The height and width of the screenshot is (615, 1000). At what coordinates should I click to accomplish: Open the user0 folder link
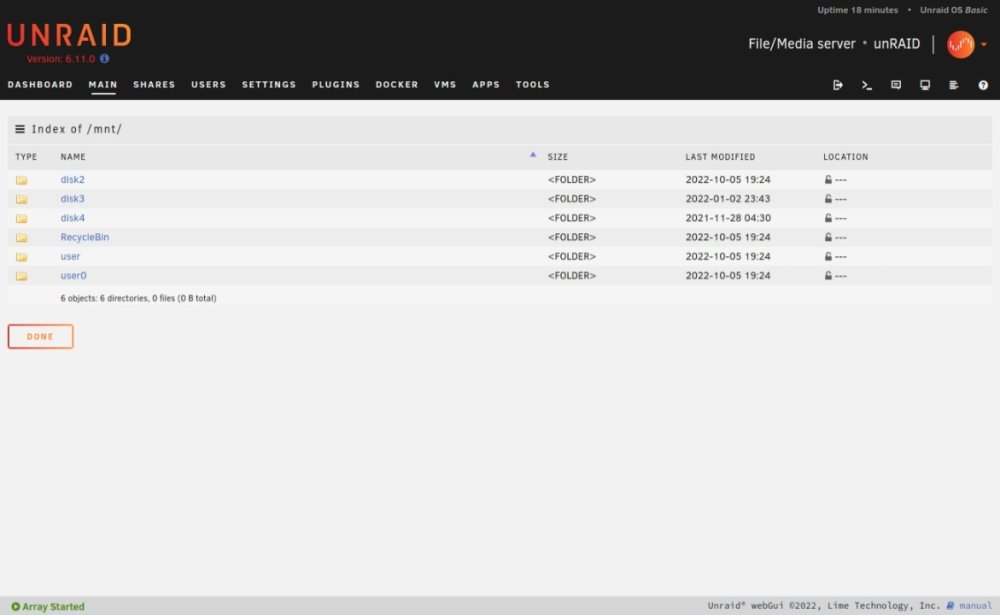(x=73, y=275)
